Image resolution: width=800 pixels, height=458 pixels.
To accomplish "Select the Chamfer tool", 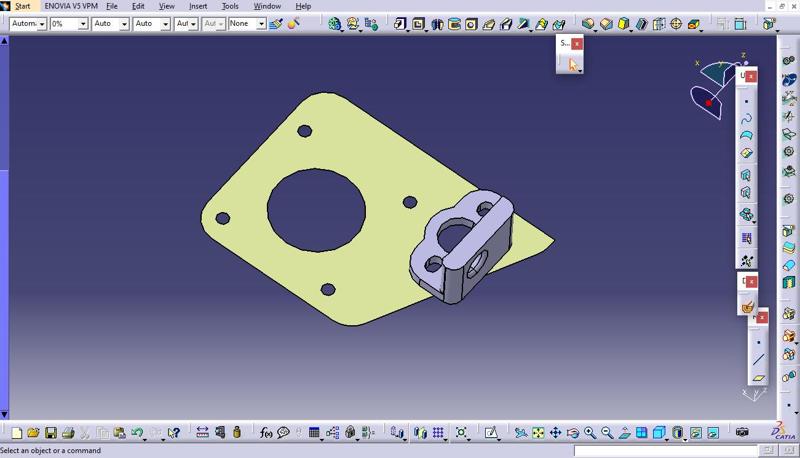I will pyautogui.click(x=606, y=24).
